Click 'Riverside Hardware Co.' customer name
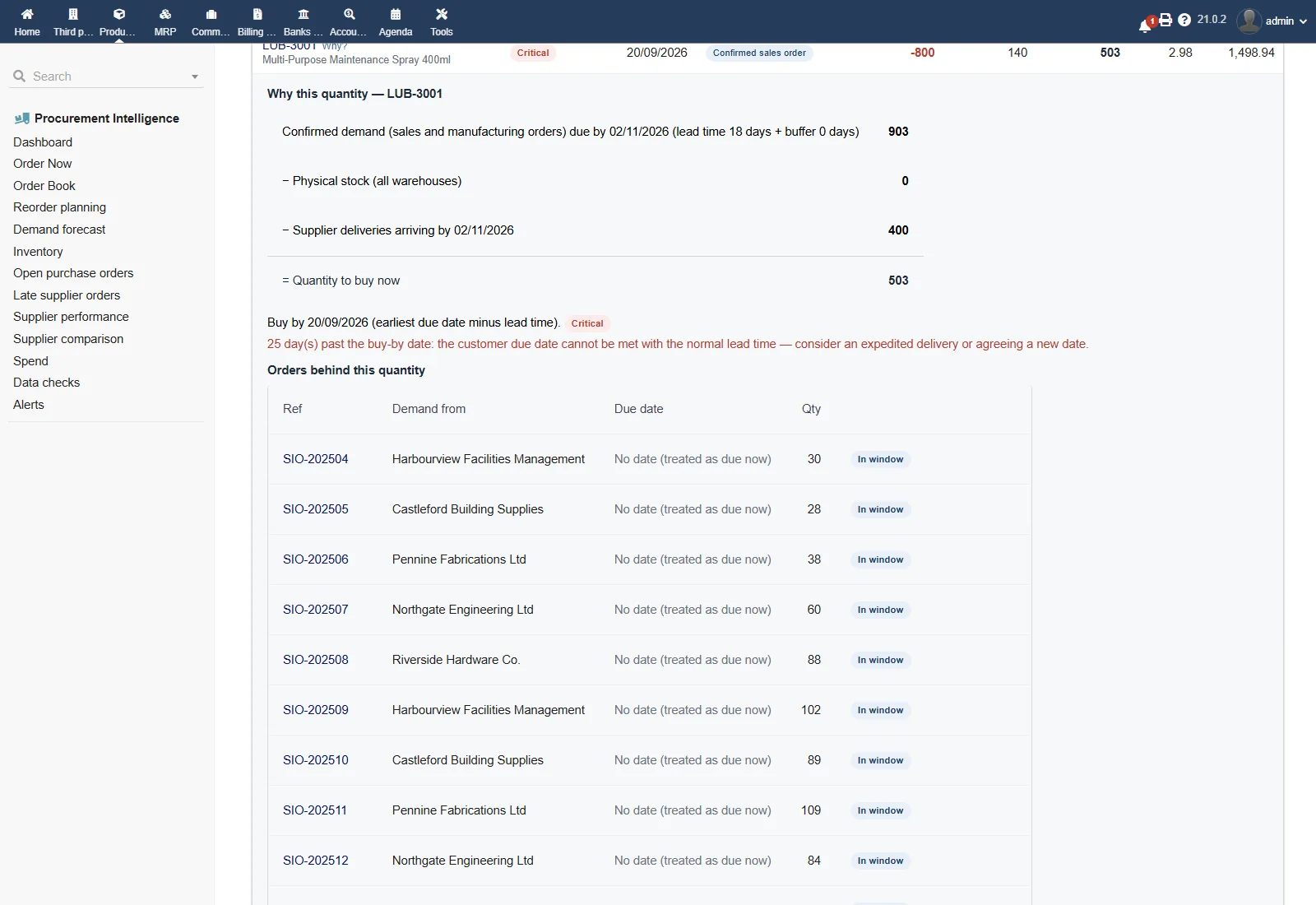 pyautogui.click(x=456, y=660)
